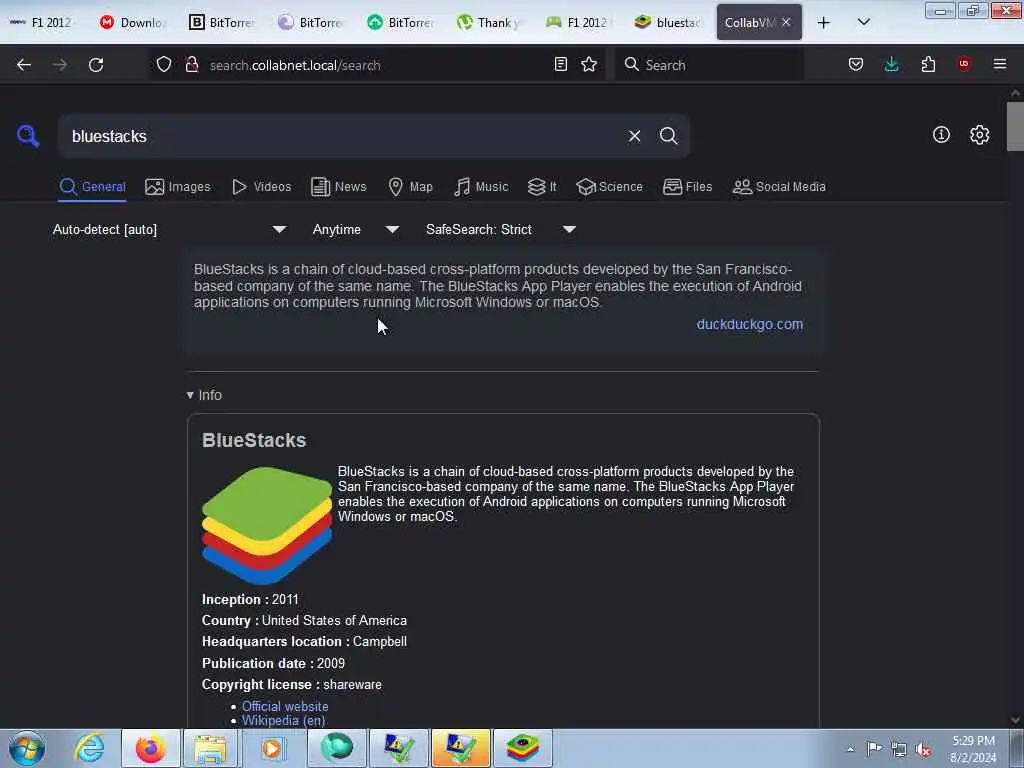Open the extensions puzzle icon

tap(928, 64)
